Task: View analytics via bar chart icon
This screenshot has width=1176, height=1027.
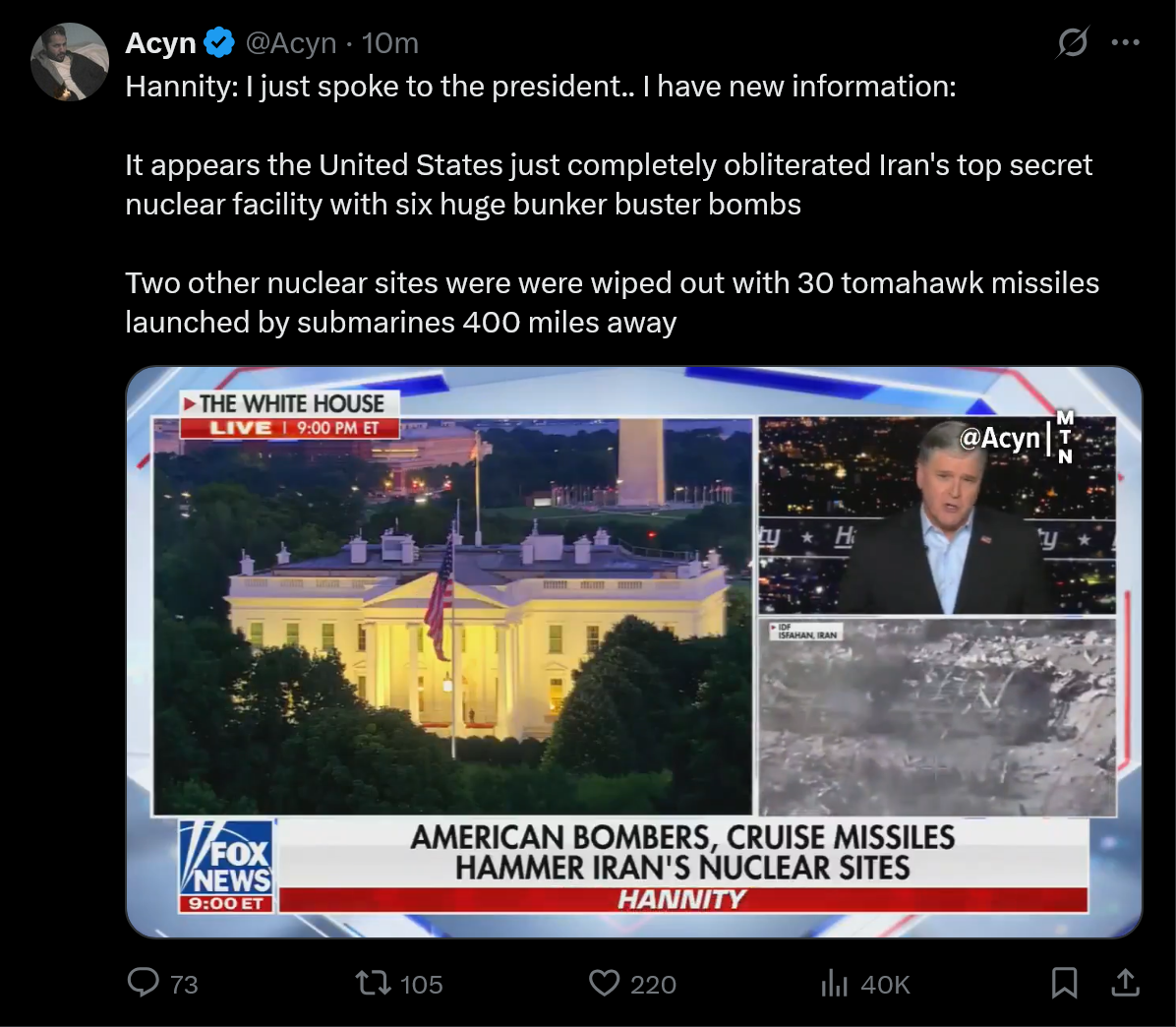Action: tap(834, 983)
